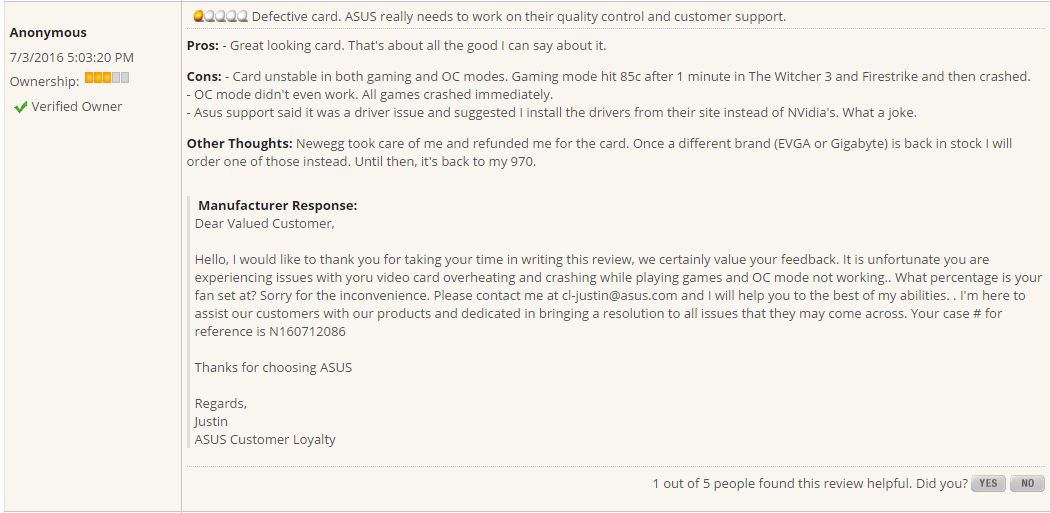Click the Manufacturer Response heading
This screenshot has height=513, width=1050.
[x=277, y=206]
